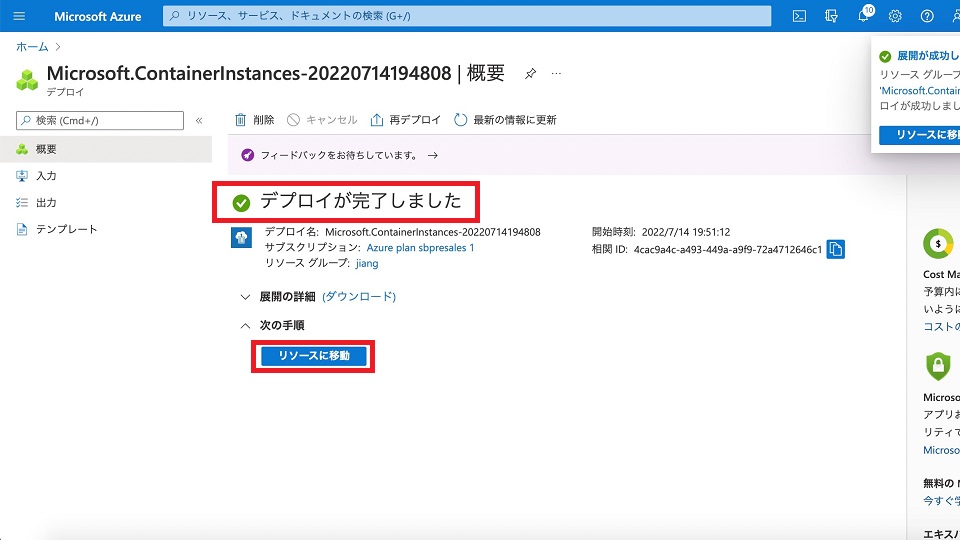Open portal settings gear
This screenshot has height=540, width=960.
point(894,17)
